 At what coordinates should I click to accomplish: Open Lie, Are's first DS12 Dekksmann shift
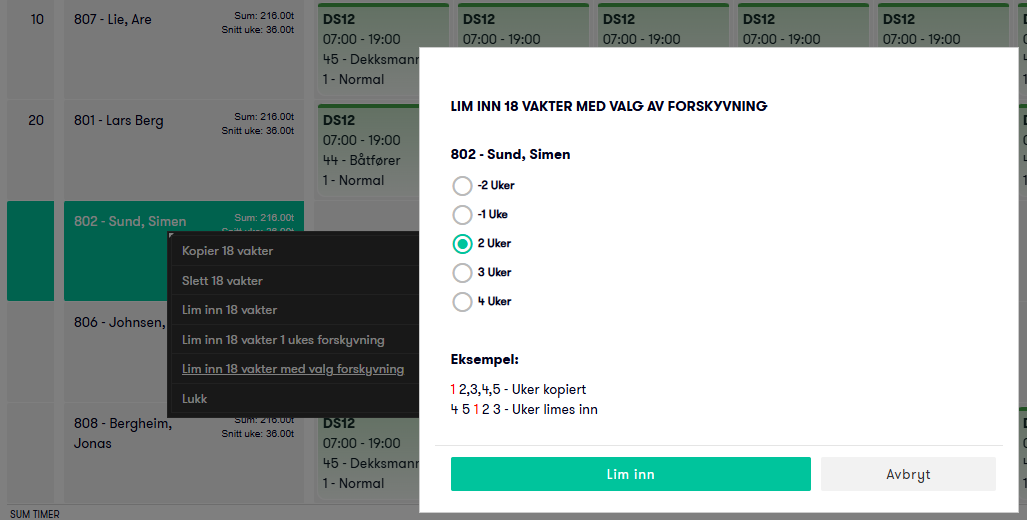369,50
